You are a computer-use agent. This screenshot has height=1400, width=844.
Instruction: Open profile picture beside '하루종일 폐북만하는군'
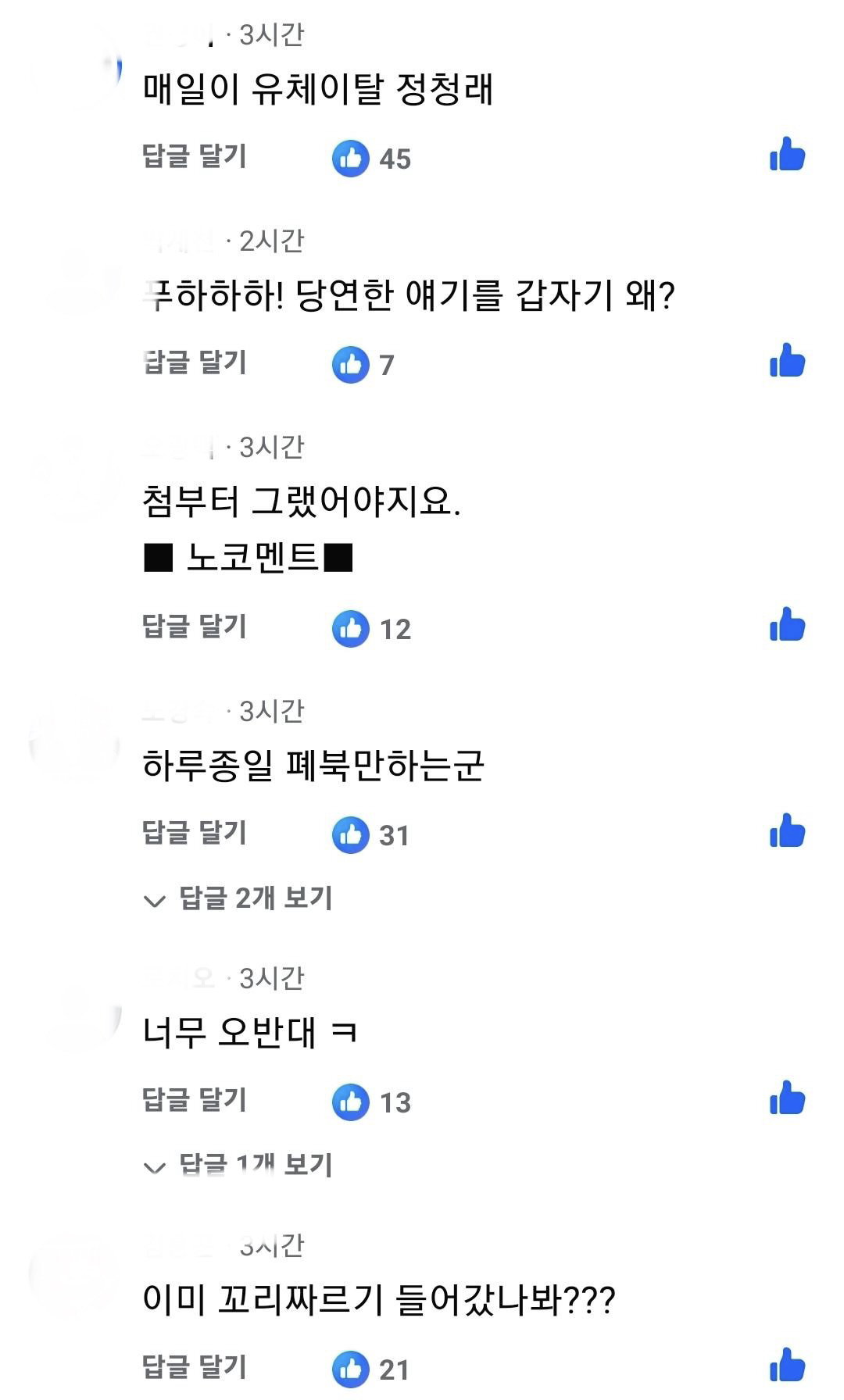[x=74, y=739]
